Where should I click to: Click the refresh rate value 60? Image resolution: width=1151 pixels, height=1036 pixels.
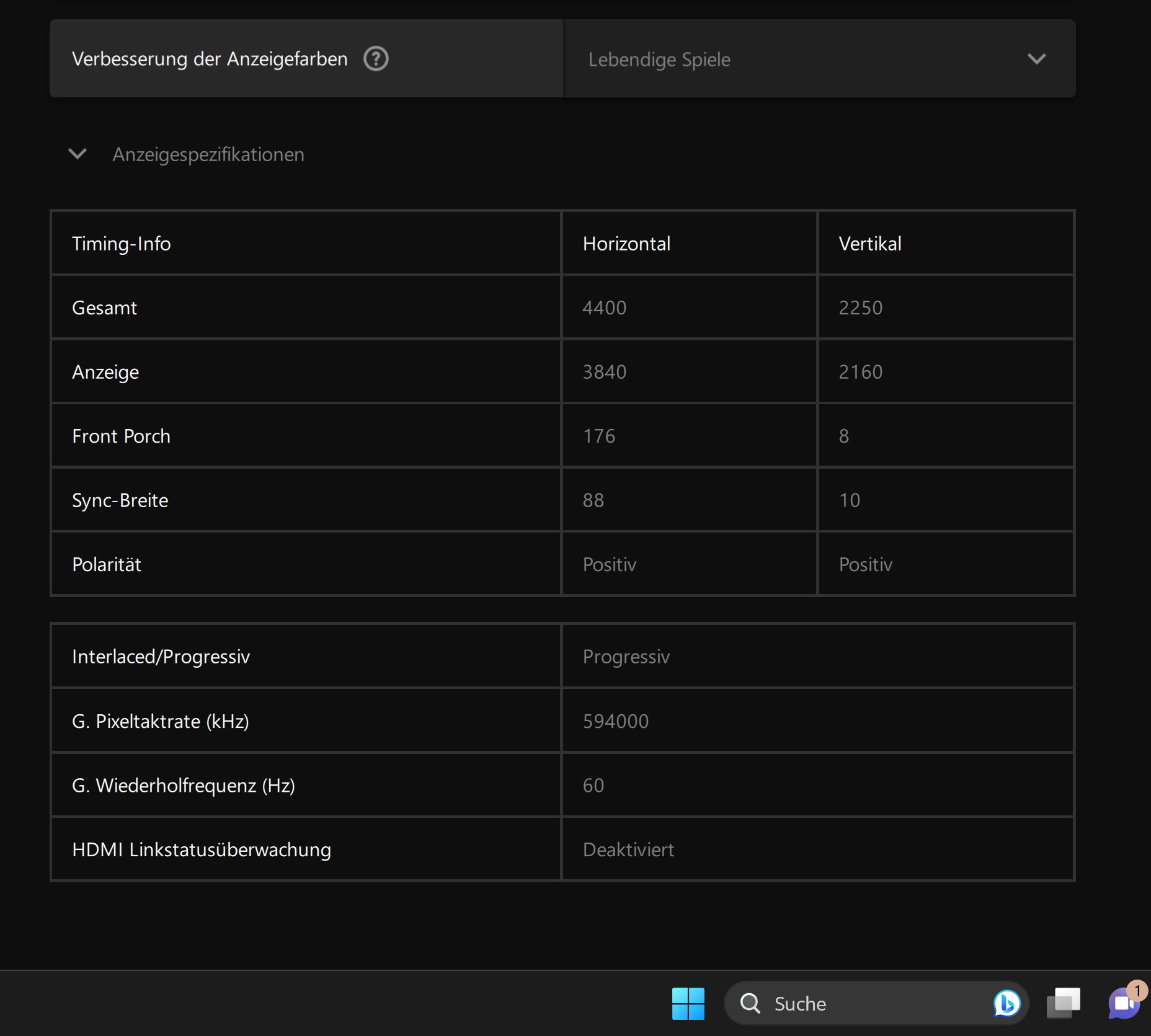[x=593, y=786]
